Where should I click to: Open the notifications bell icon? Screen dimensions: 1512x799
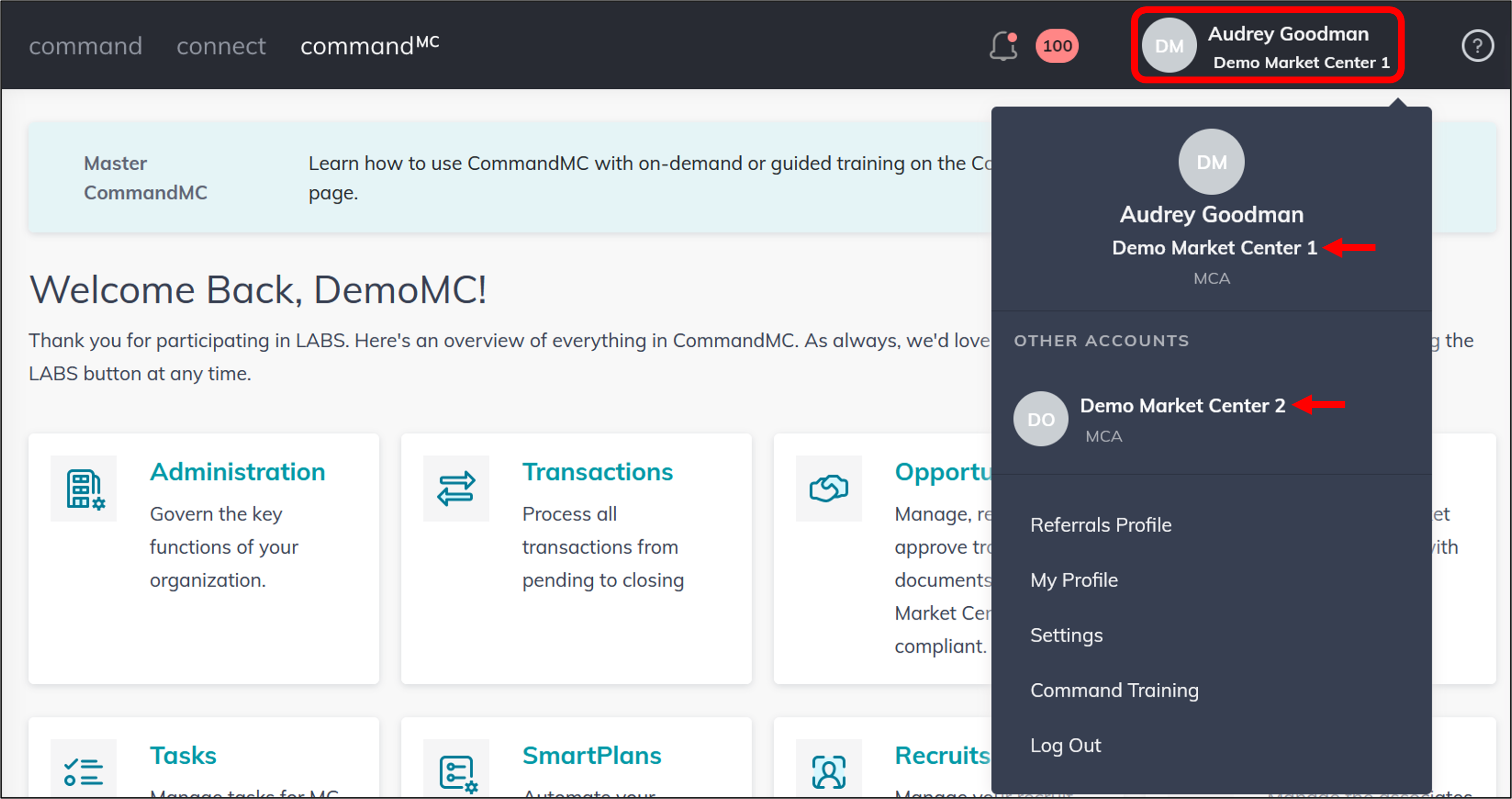(1003, 45)
